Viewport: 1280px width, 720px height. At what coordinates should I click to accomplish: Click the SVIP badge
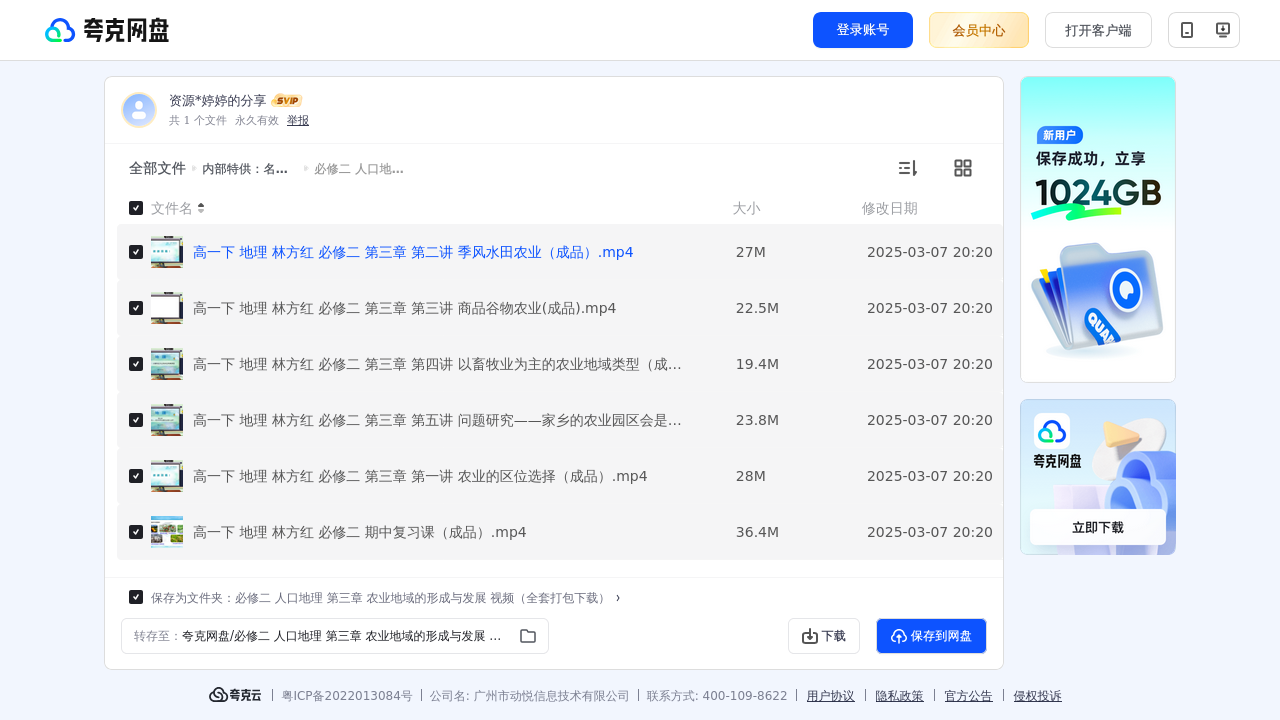click(x=287, y=100)
